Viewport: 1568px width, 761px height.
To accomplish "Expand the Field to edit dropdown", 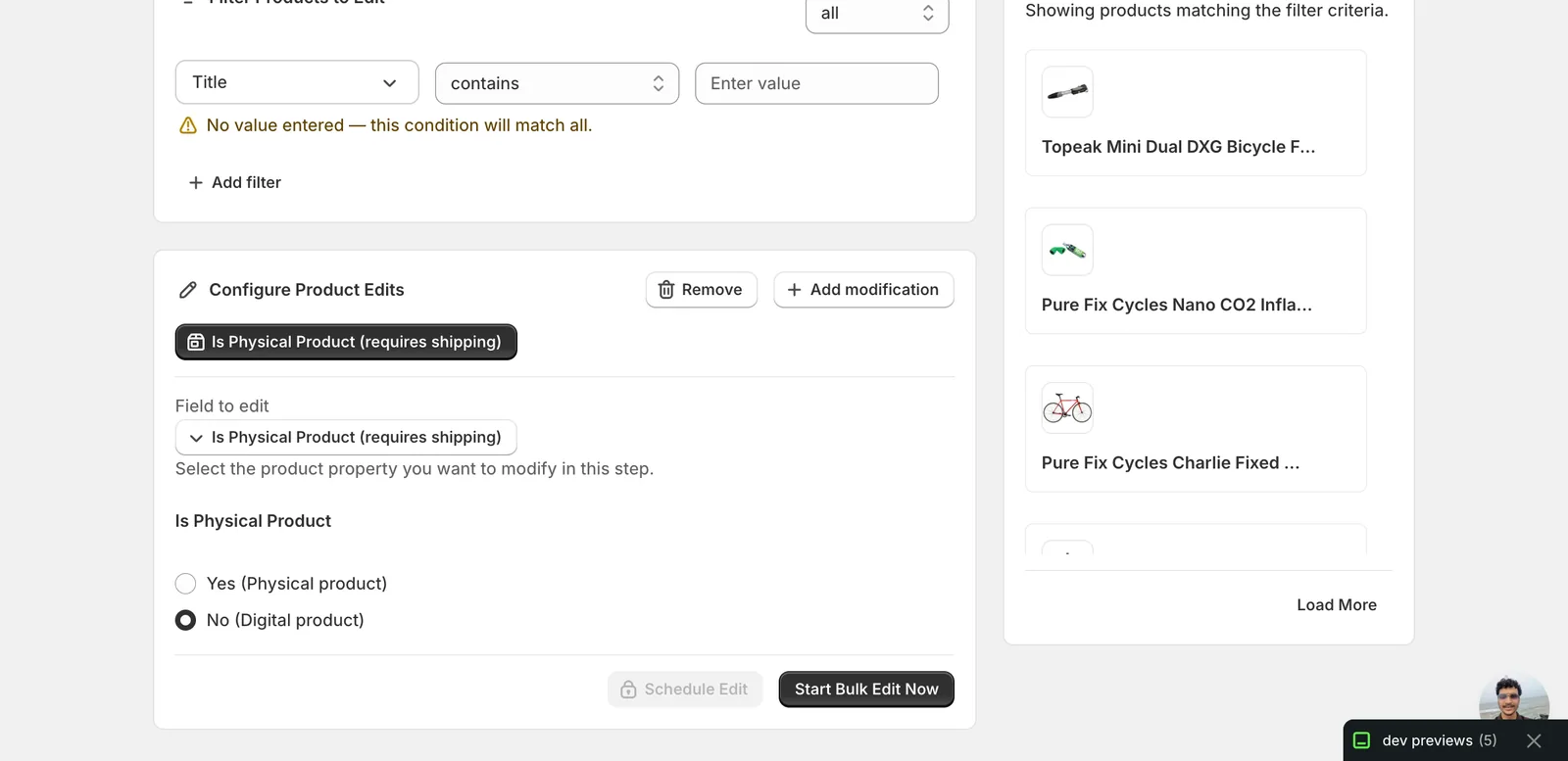I will point(346,437).
